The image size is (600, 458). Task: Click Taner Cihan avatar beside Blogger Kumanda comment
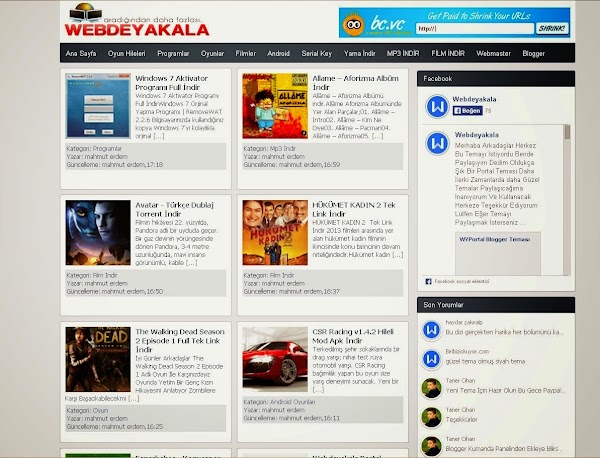tap(431, 446)
